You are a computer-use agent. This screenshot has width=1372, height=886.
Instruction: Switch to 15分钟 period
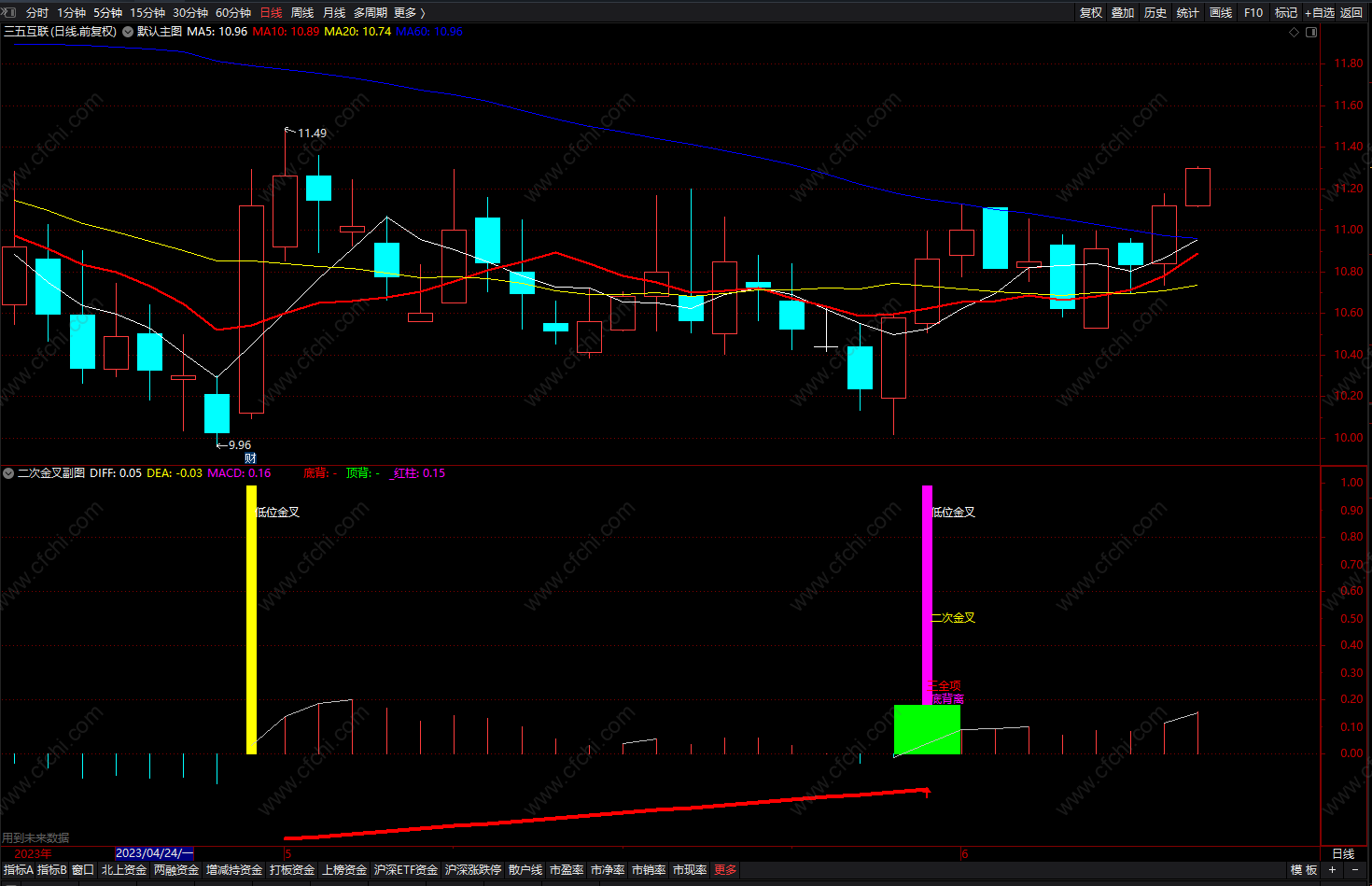(147, 13)
